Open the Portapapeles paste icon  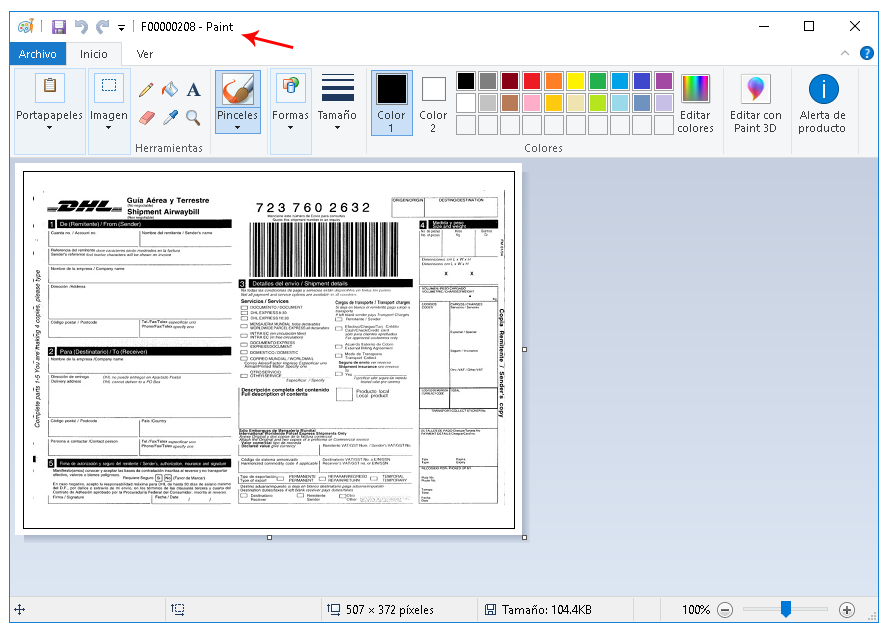click(50, 86)
